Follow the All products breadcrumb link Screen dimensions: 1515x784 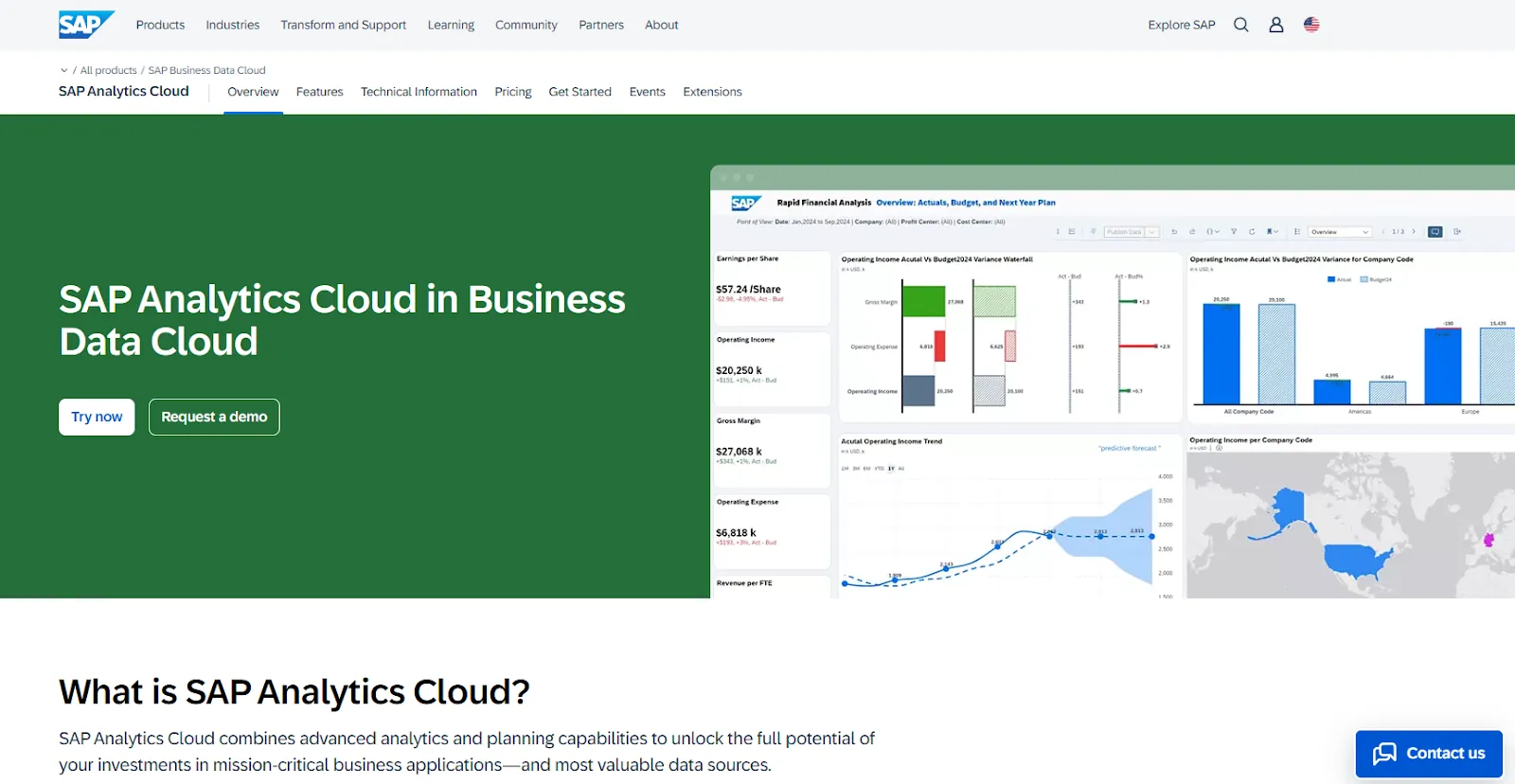pyautogui.click(x=108, y=71)
